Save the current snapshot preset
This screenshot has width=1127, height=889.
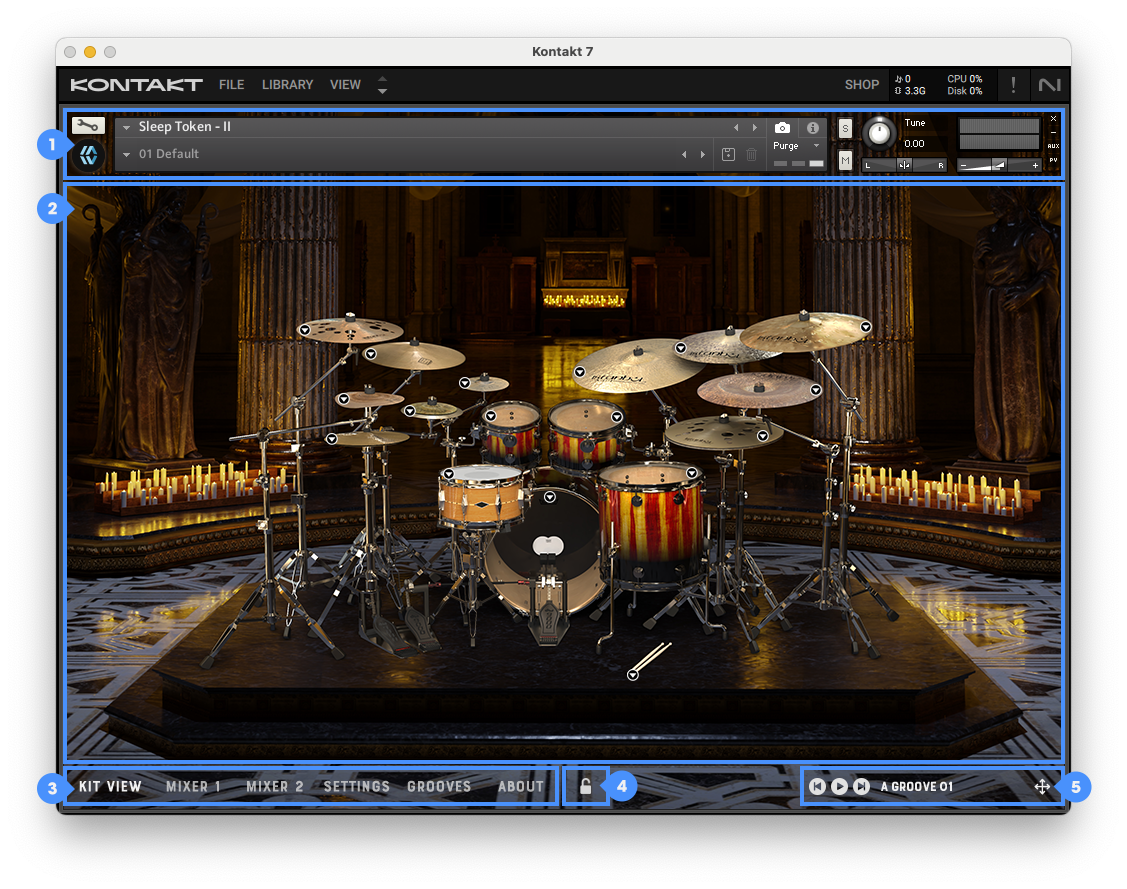point(728,154)
